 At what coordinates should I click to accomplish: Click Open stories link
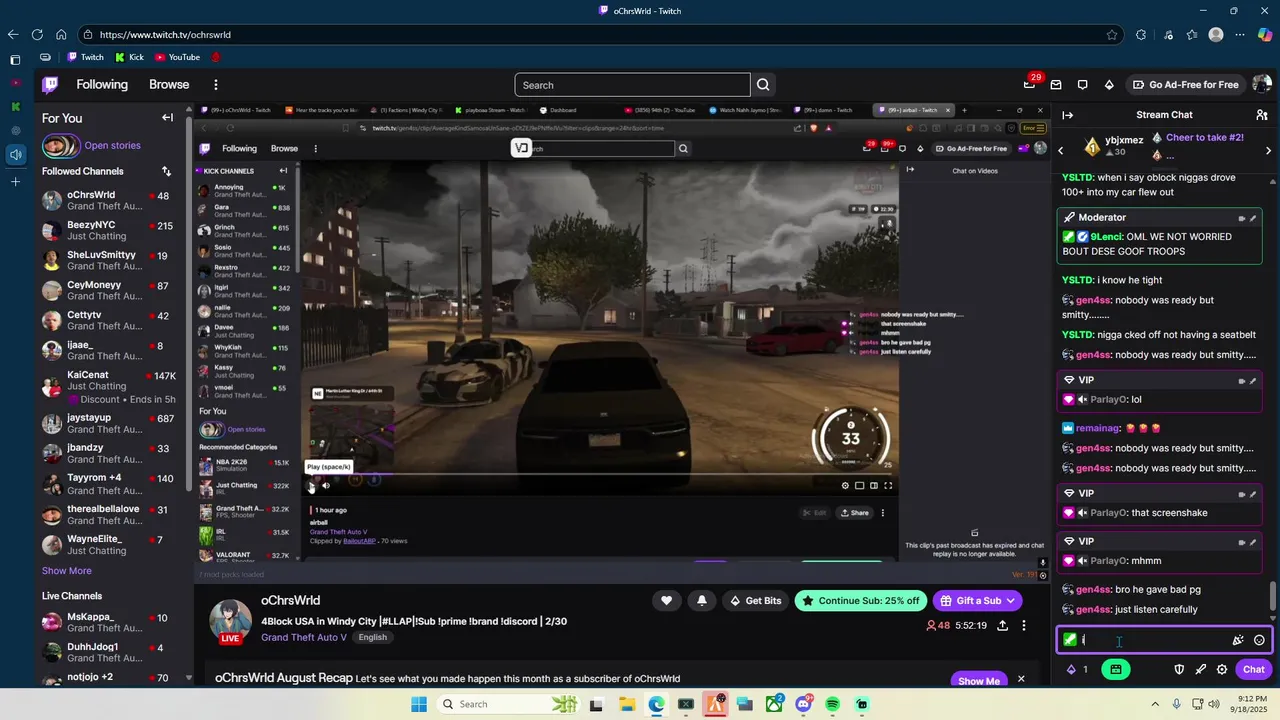click(x=112, y=146)
